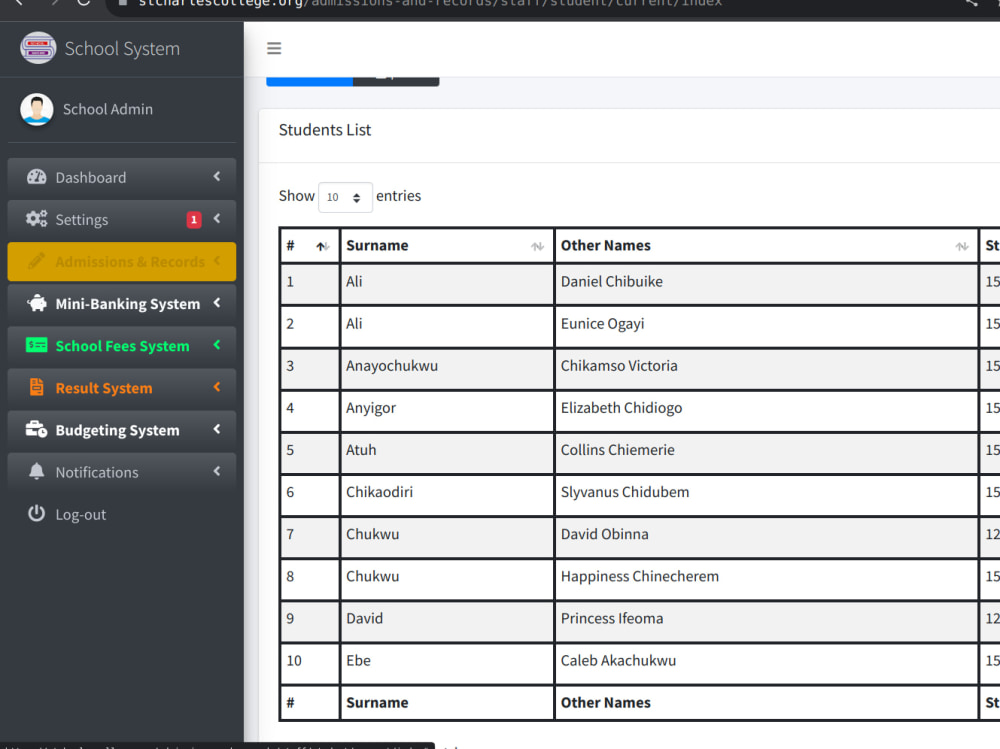The height and width of the screenshot is (749, 1000).
Task: Select Admissions & Records menu item
Action: click(x=122, y=262)
